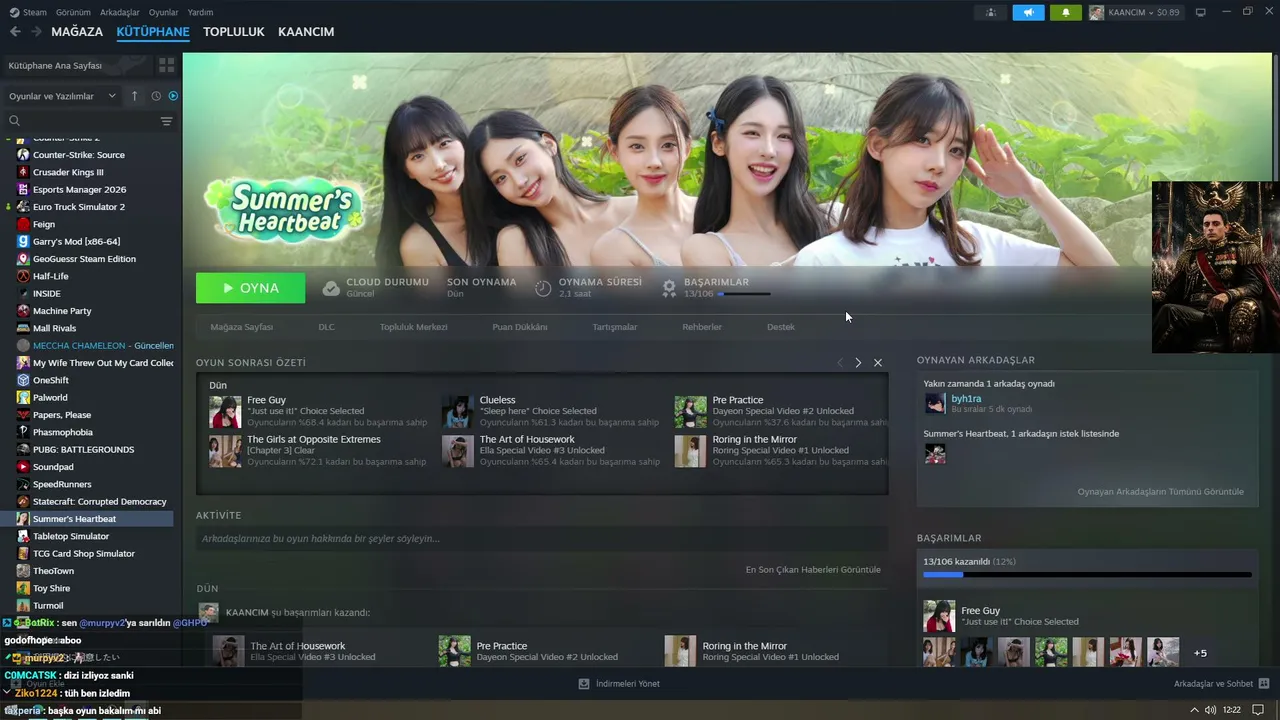The width and height of the screenshot is (1280, 720).
Task: Open the Tartışmalar link
Action: 614,327
